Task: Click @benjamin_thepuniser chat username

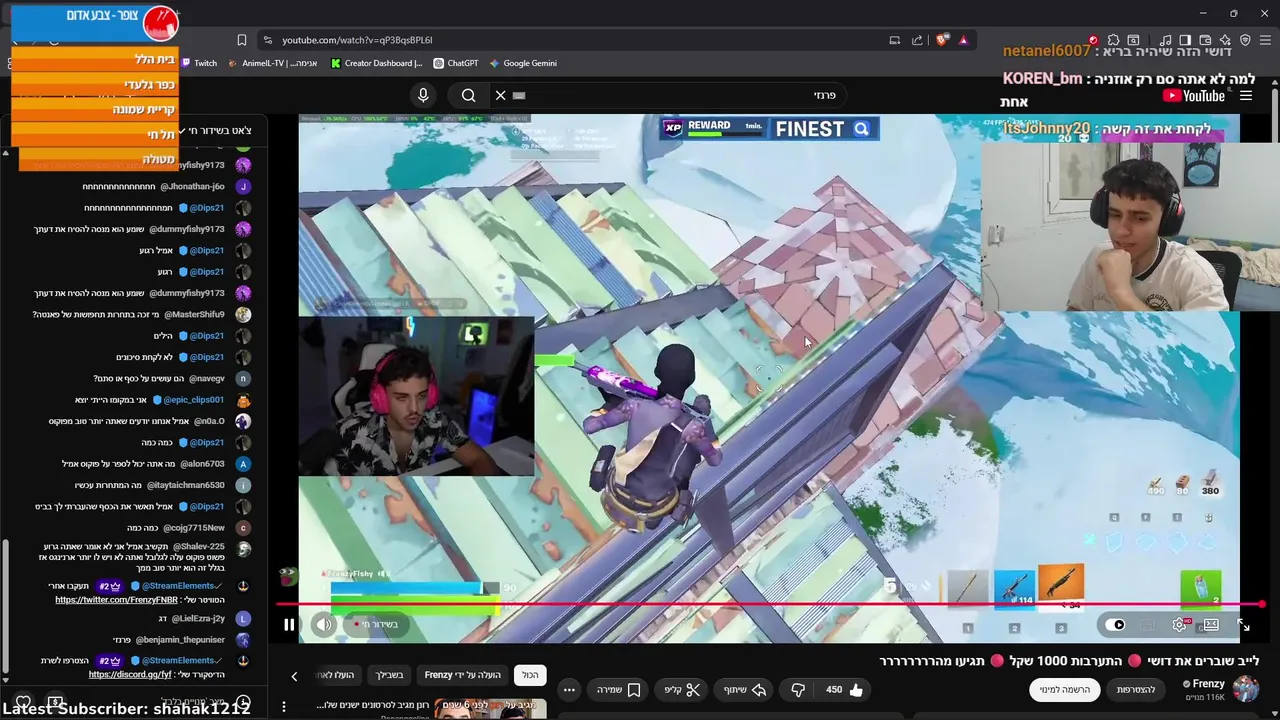Action: click(182, 639)
